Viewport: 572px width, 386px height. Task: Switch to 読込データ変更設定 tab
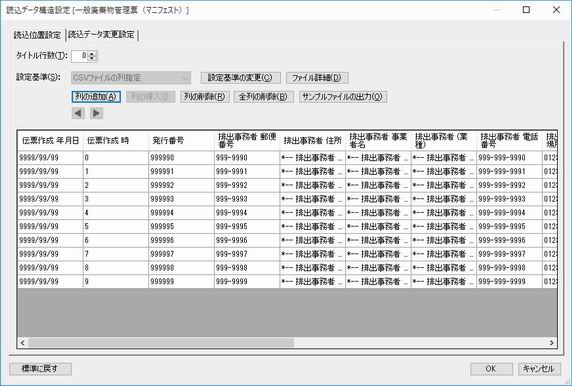pos(101,35)
